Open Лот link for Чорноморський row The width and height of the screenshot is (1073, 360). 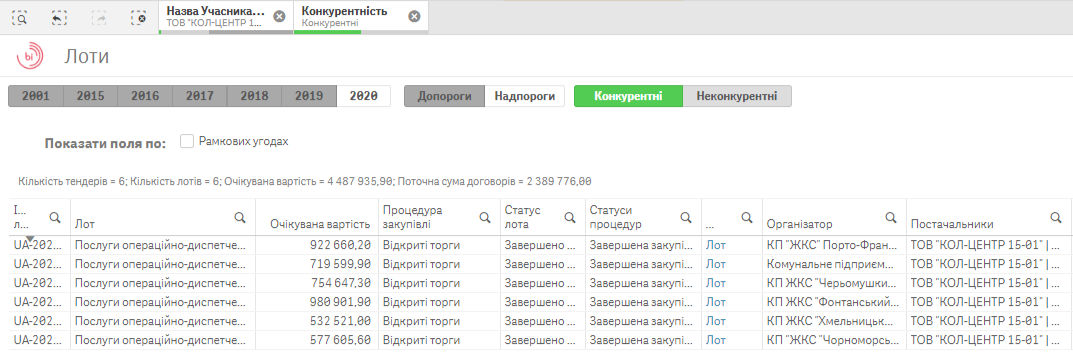(716, 340)
